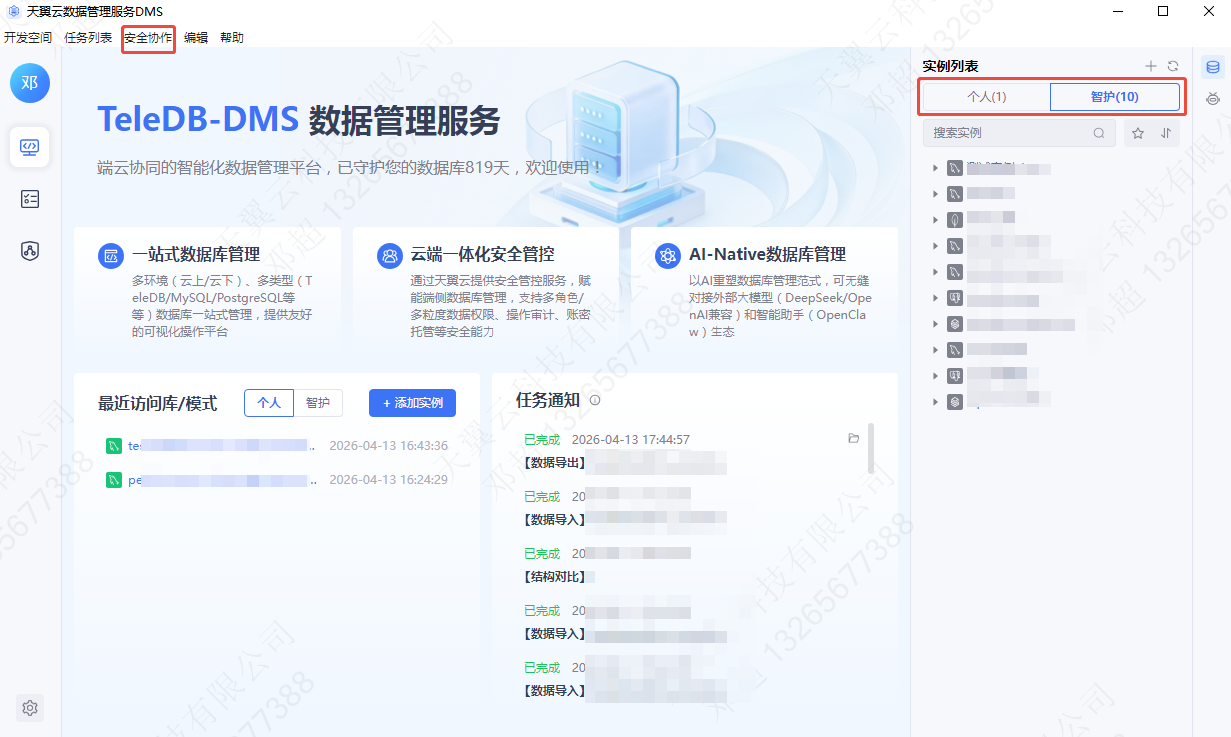Click notification time 2026-04-13 17:44:57
This screenshot has height=737, width=1231.
point(631,439)
